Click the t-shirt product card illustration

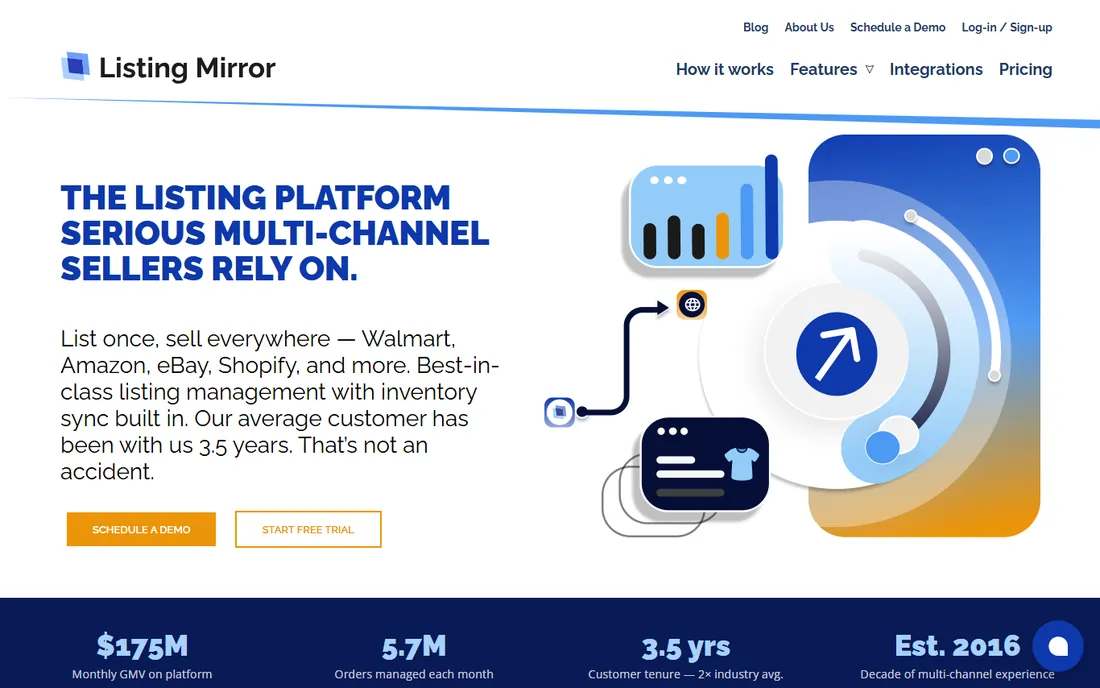click(x=704, y=464)
